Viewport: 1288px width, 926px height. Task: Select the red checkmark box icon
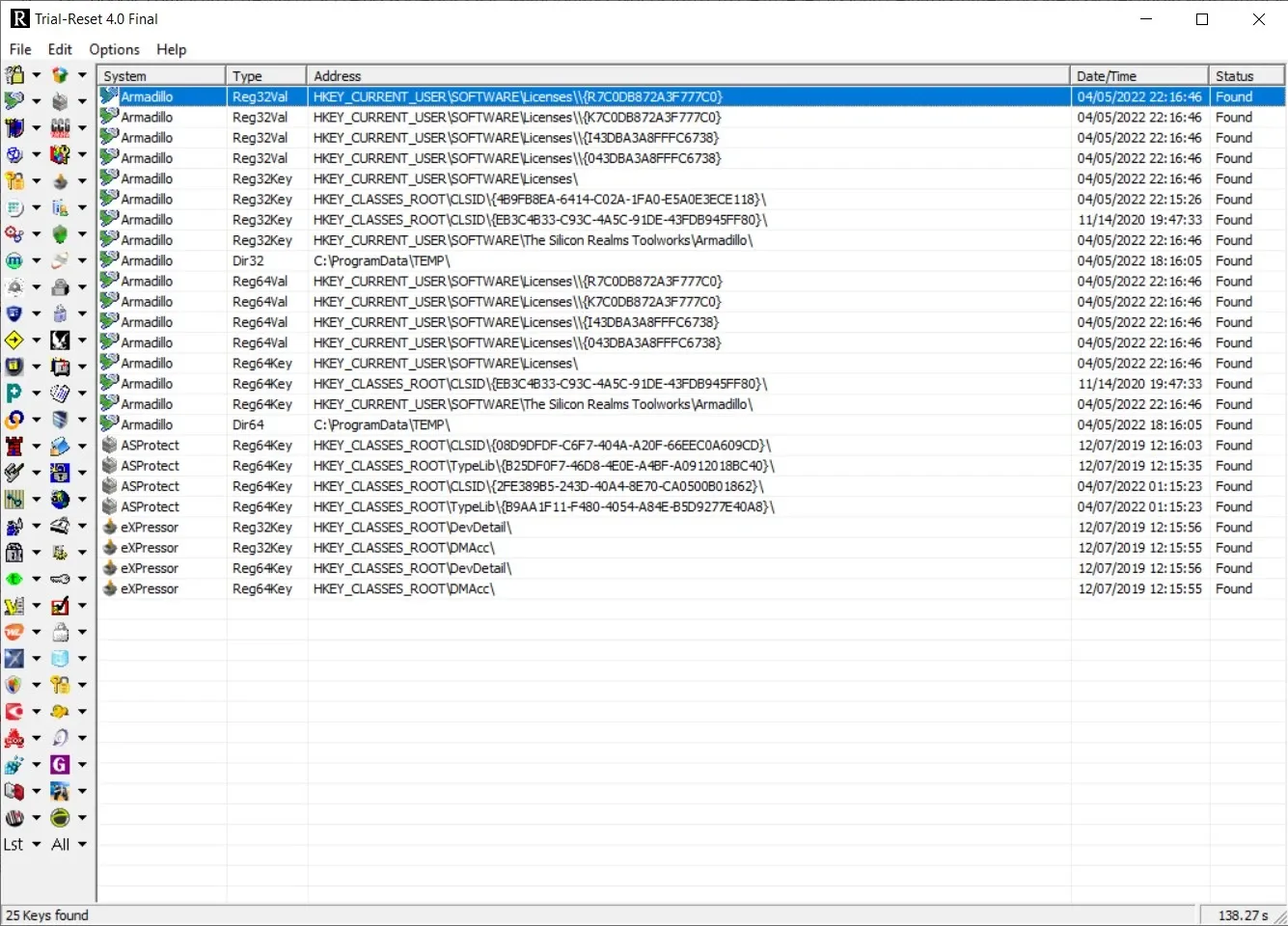coord(60,606)
